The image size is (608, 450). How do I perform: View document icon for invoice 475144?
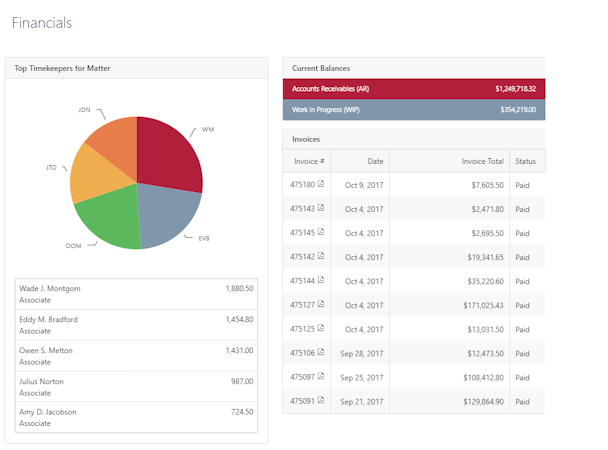[321, 280]
